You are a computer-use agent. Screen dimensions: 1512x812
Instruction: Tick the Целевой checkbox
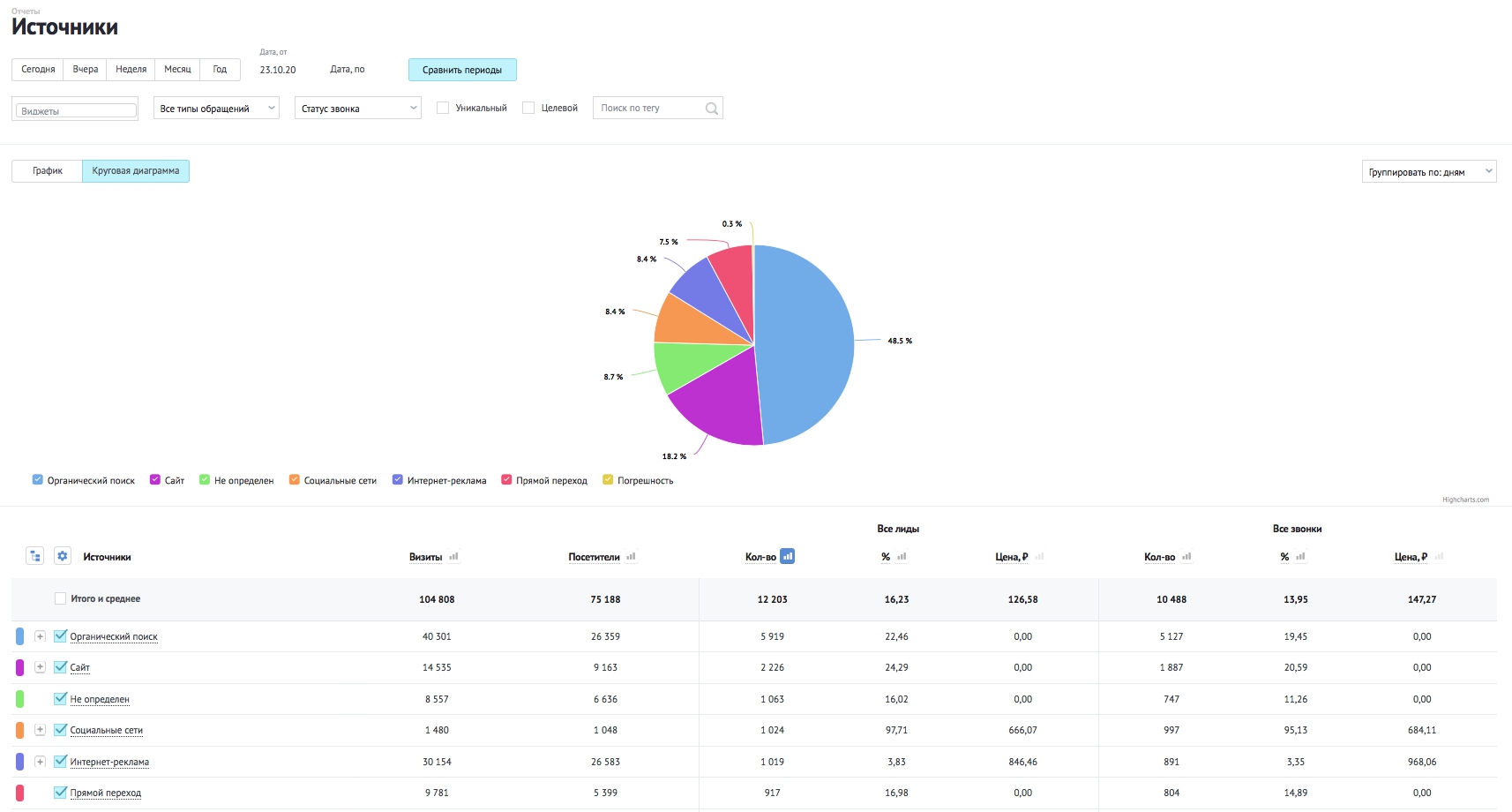pos(528,108)
